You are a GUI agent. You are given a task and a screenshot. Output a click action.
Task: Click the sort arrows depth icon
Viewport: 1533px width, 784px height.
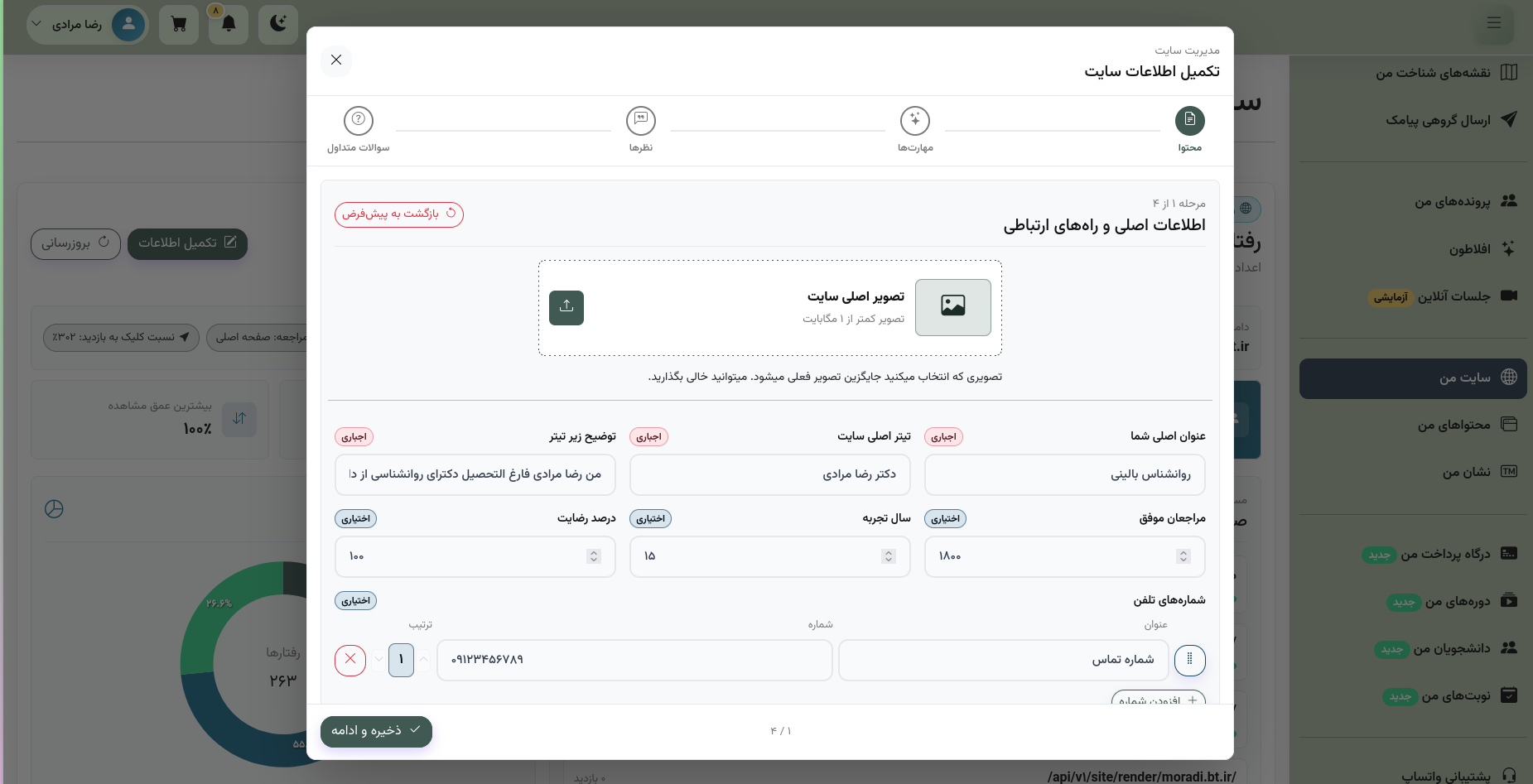[239, 419]
